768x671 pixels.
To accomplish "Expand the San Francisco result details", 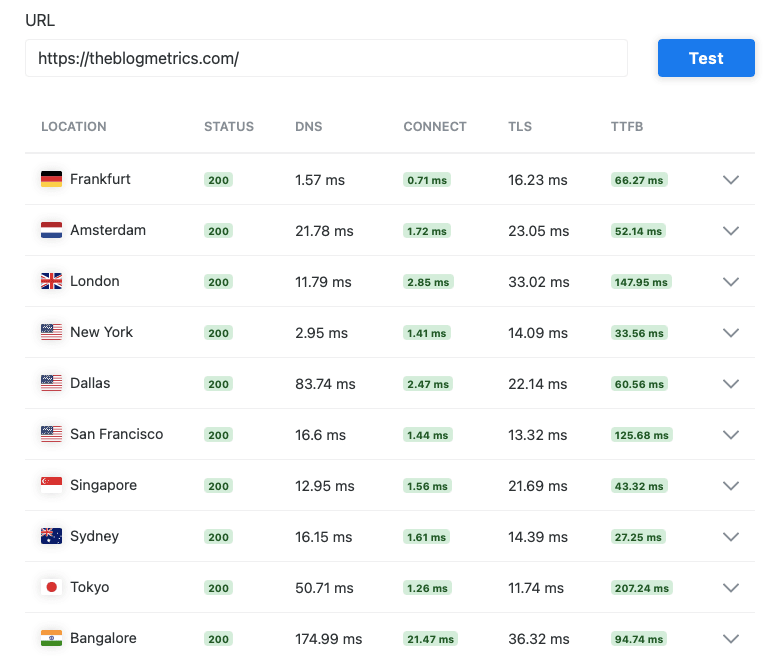I will click(x=731, y=435).
